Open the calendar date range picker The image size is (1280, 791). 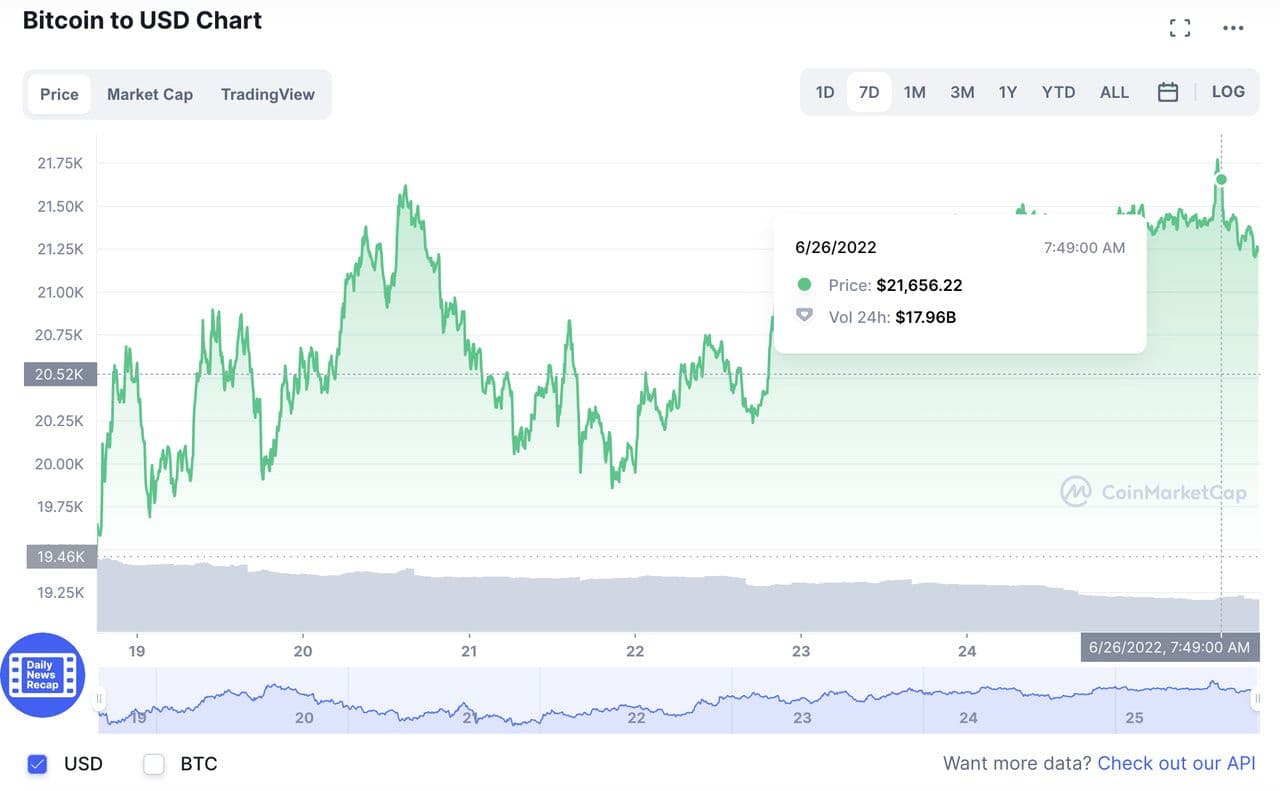(1167, 92)
